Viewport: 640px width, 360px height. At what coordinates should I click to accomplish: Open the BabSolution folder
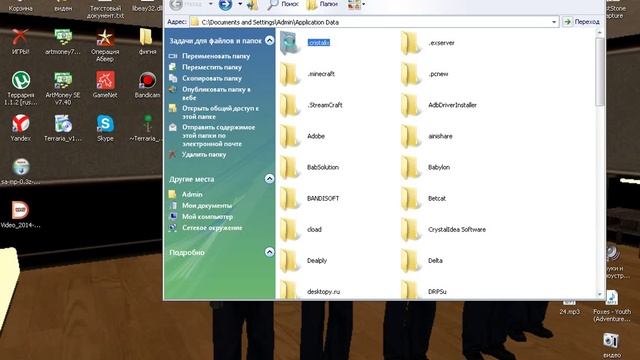(x=309, y=167)
